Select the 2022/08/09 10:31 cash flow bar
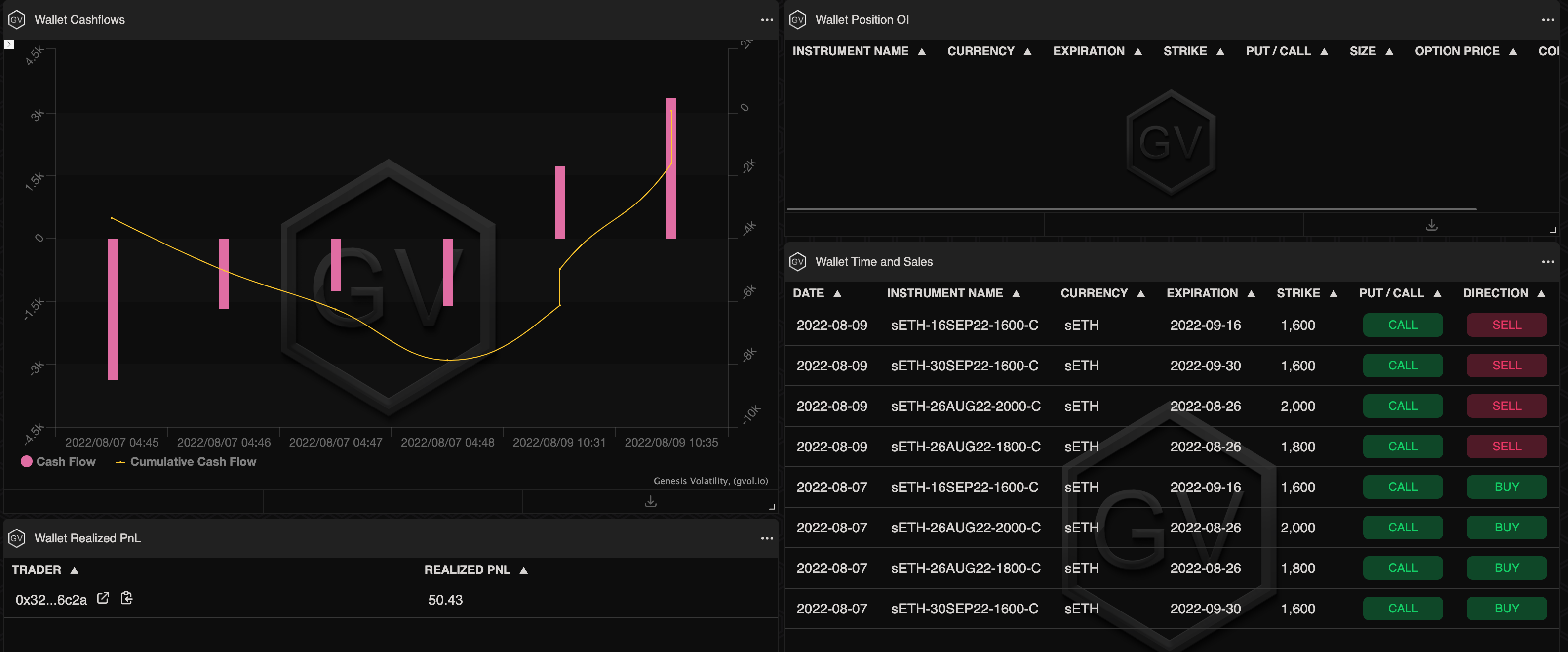 559,202
